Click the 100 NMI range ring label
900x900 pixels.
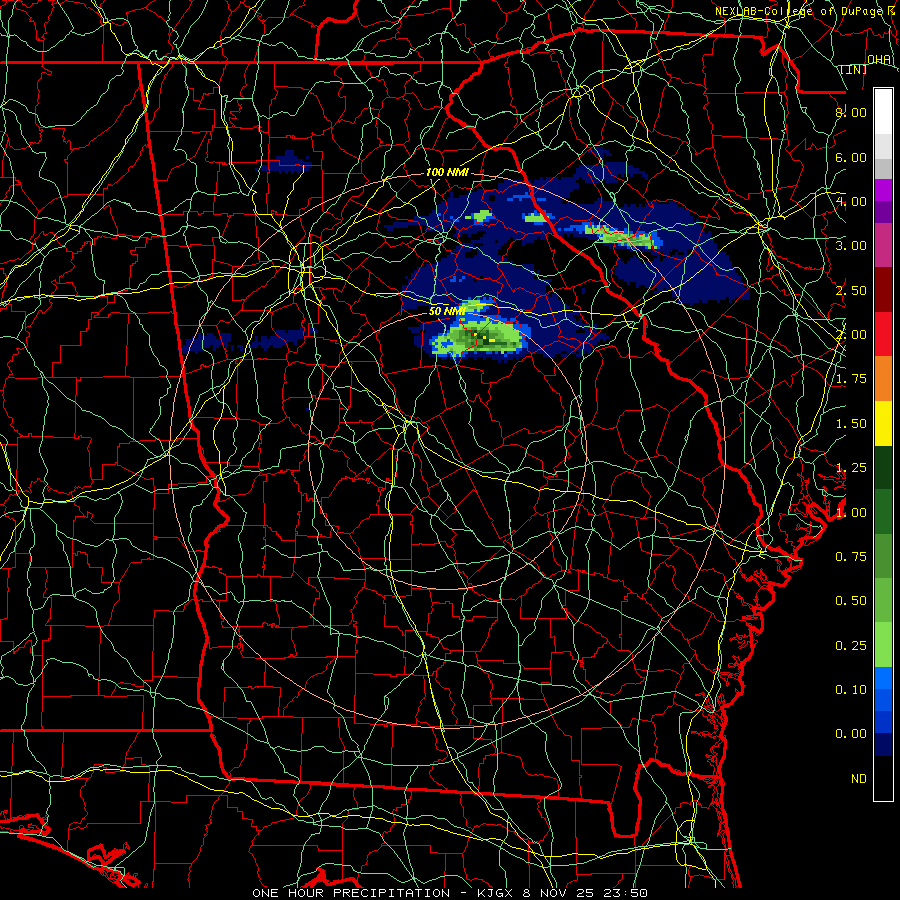pos(447,172)
